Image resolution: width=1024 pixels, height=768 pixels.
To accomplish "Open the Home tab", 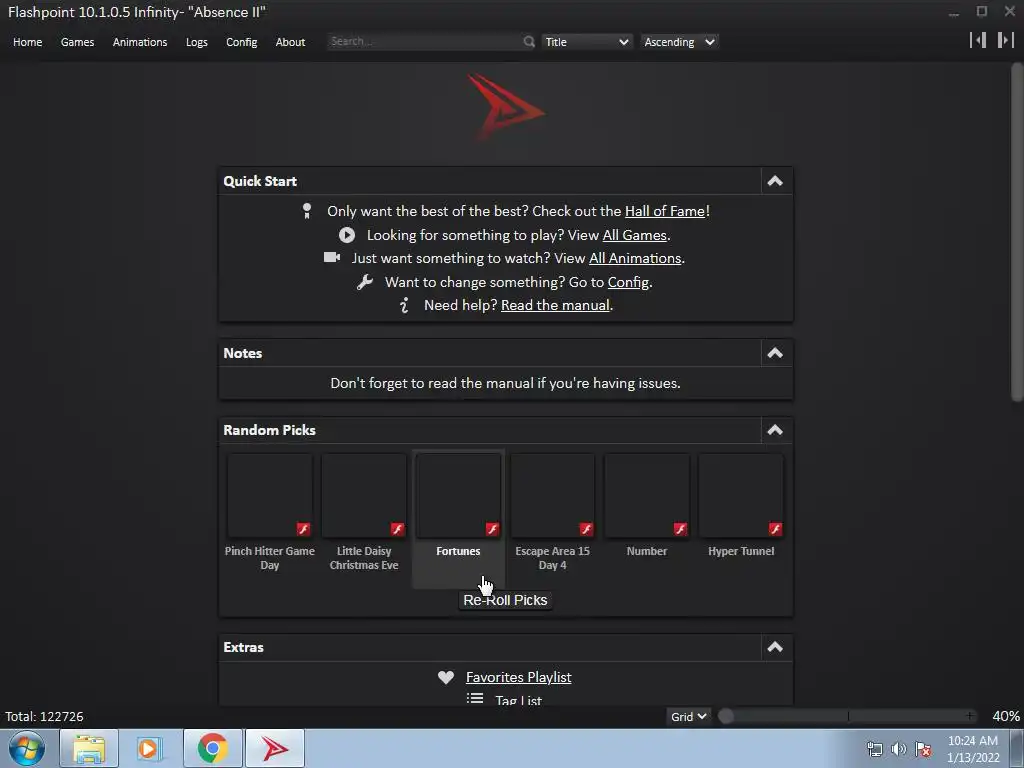I will [x=27, y=42].
